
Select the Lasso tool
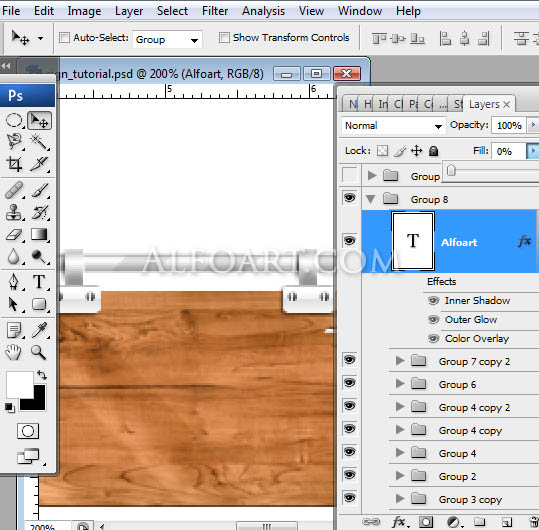point(14,142)
